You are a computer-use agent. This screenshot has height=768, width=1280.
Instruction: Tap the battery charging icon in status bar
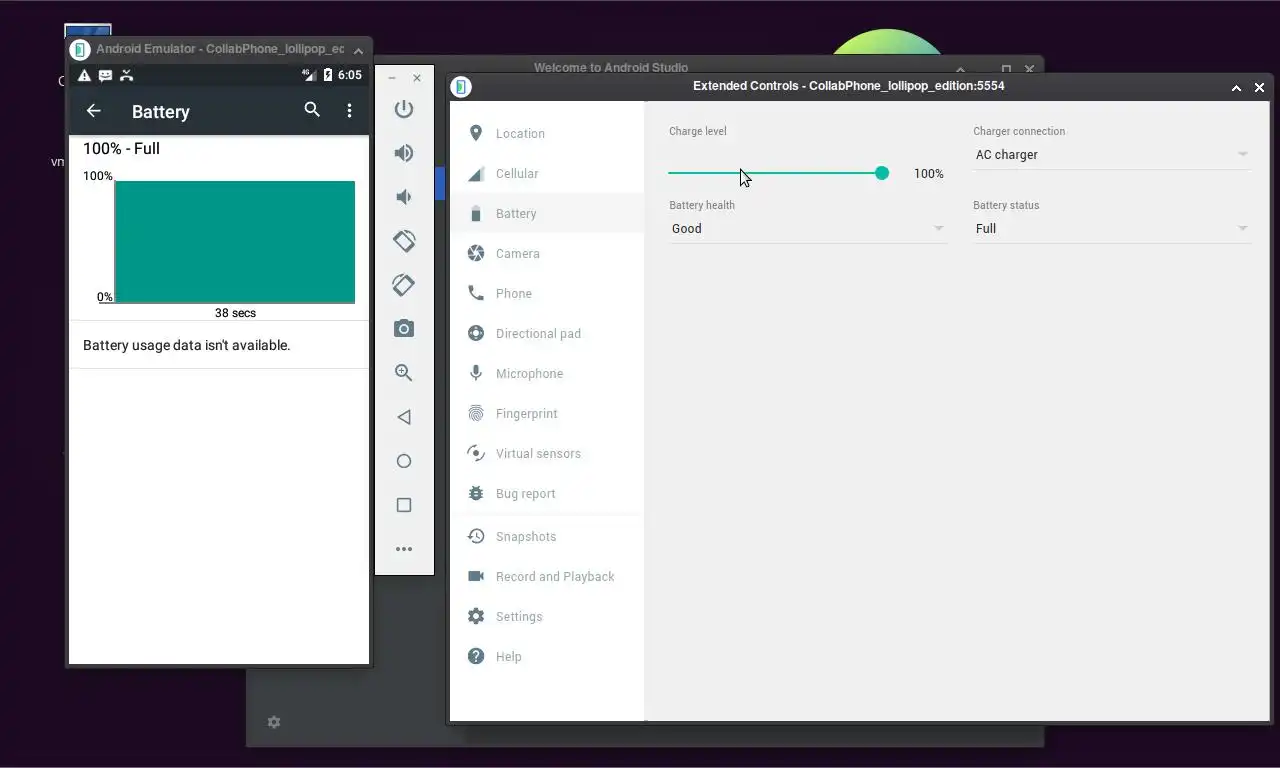(x=328, y=75)
